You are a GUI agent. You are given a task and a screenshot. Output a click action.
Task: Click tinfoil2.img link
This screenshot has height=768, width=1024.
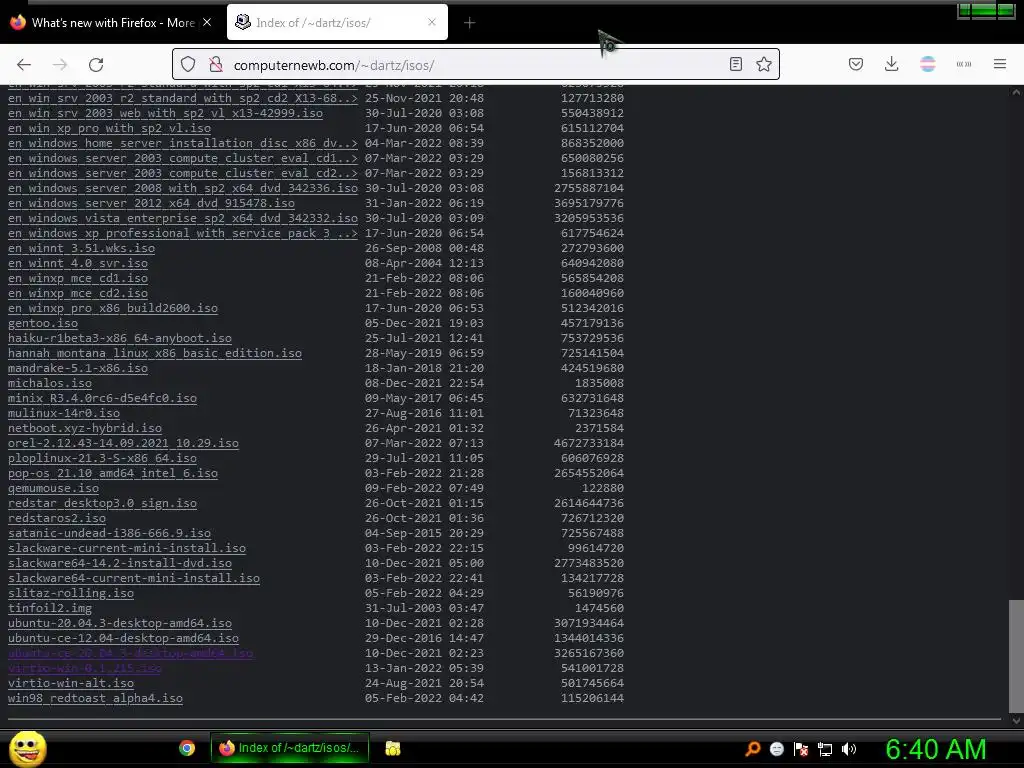tap(50, 609)
